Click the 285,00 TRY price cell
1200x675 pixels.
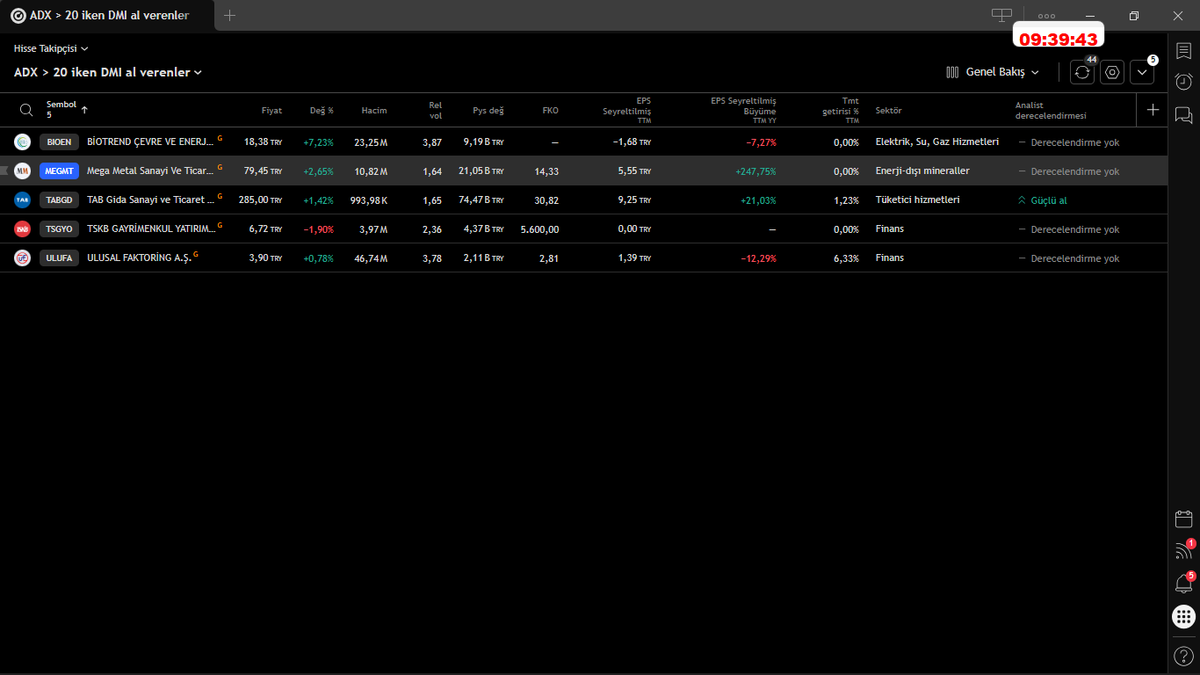[x=260, y=200]
